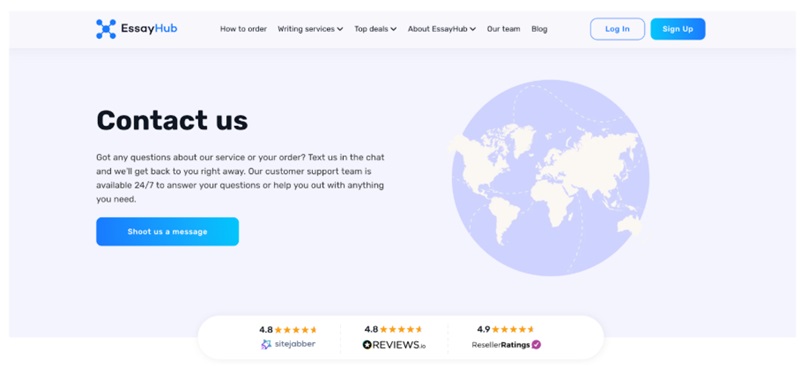Click Shoot us a message button
Screen dimensions: 800x366
167,232
